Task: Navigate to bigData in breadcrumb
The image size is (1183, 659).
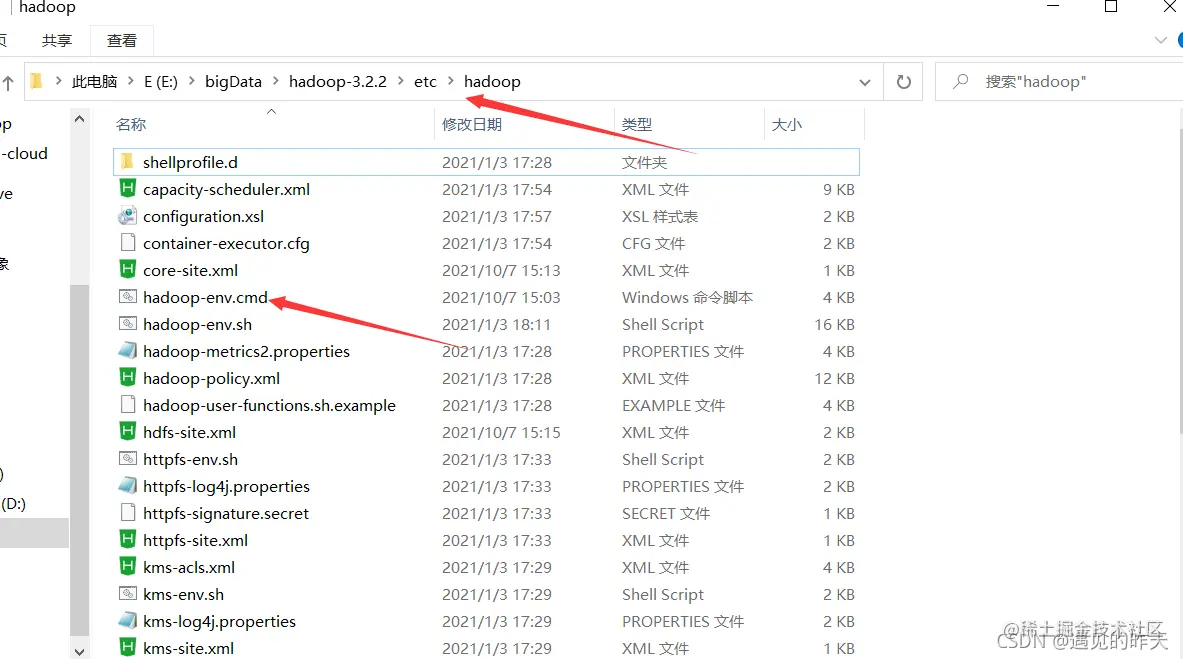Action: [233, 82]
